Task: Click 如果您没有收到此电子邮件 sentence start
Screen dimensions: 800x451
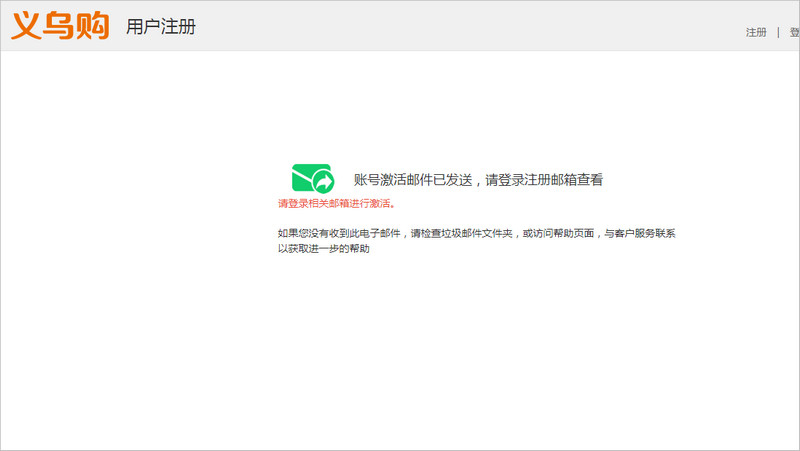Action: [339, 233]
